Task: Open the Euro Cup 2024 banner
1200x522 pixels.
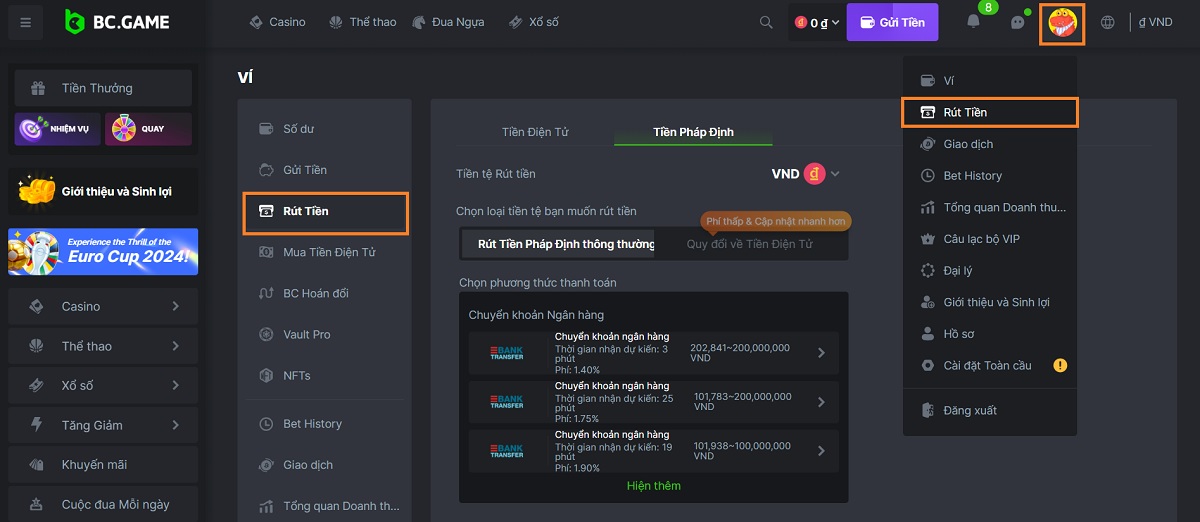Action: coord(103,251)
